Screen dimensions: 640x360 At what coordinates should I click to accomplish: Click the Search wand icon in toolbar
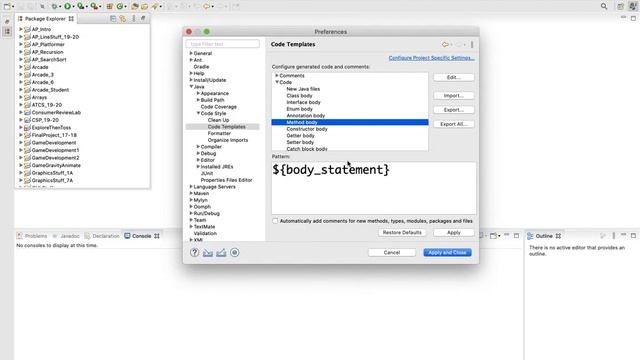pyautogui.click(x=155, y=6)
